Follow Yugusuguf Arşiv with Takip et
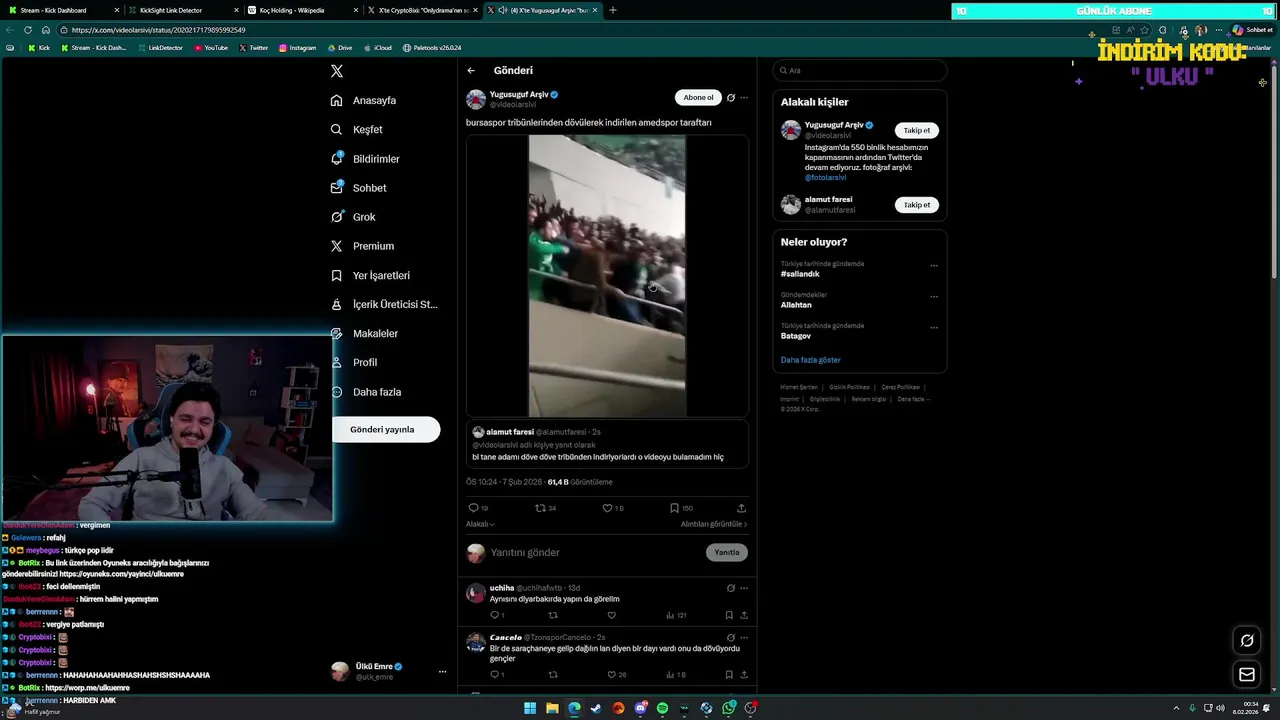The width and height of the screenshot is (1280, 720). tap(917, 130)
